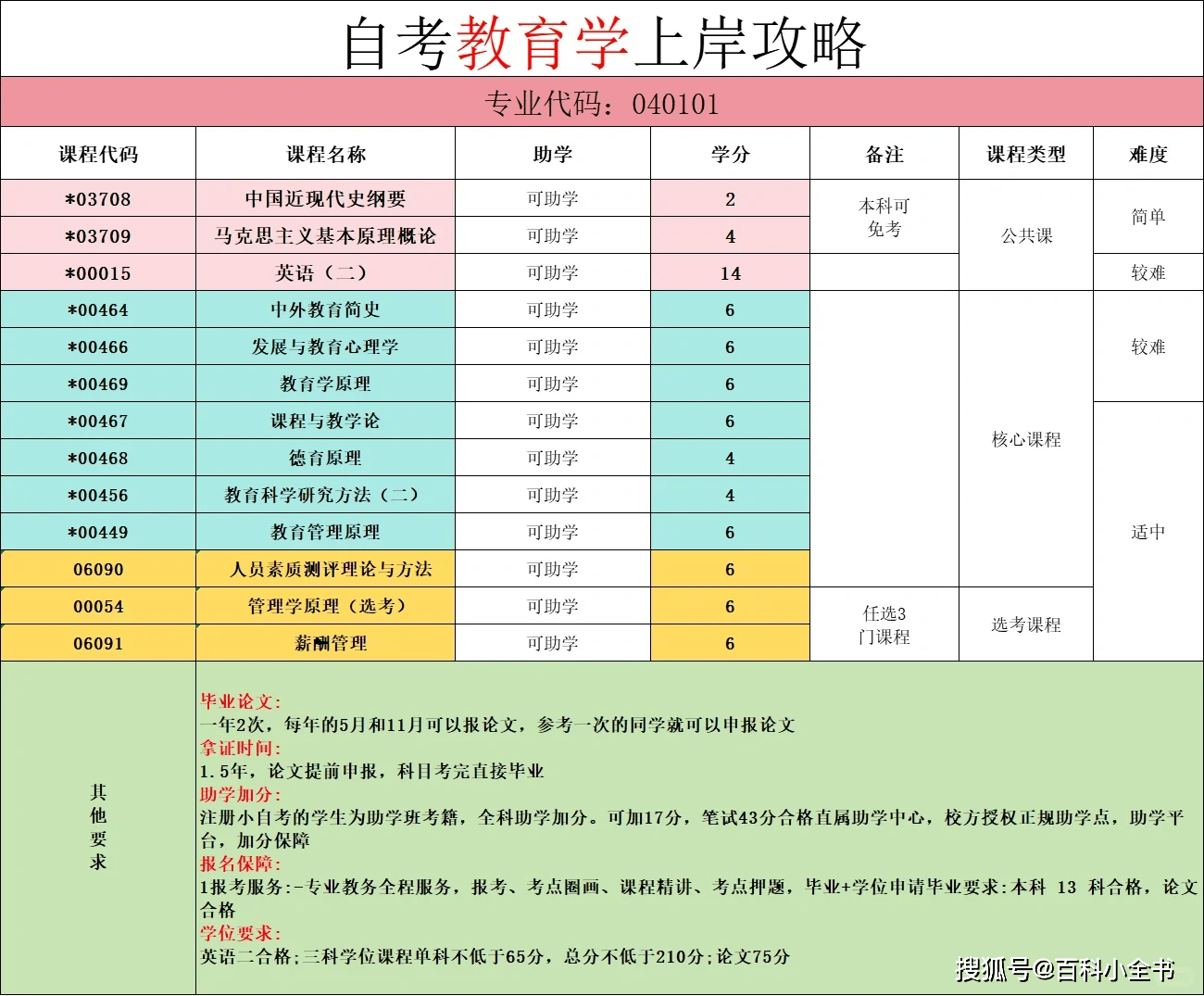Click the line 英语二合格;三科学位课程

495,956
